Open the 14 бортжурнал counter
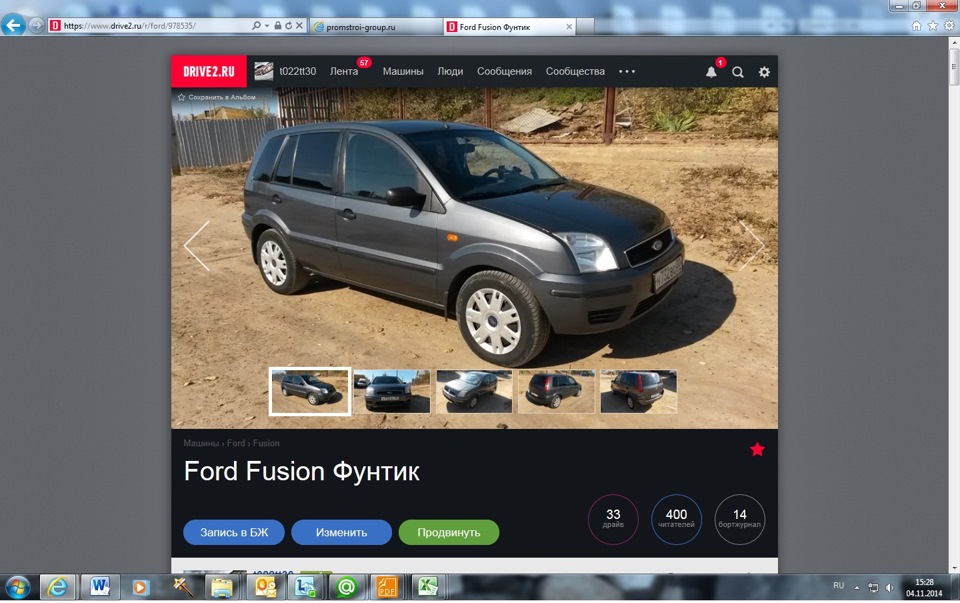 tap(740, 519)
